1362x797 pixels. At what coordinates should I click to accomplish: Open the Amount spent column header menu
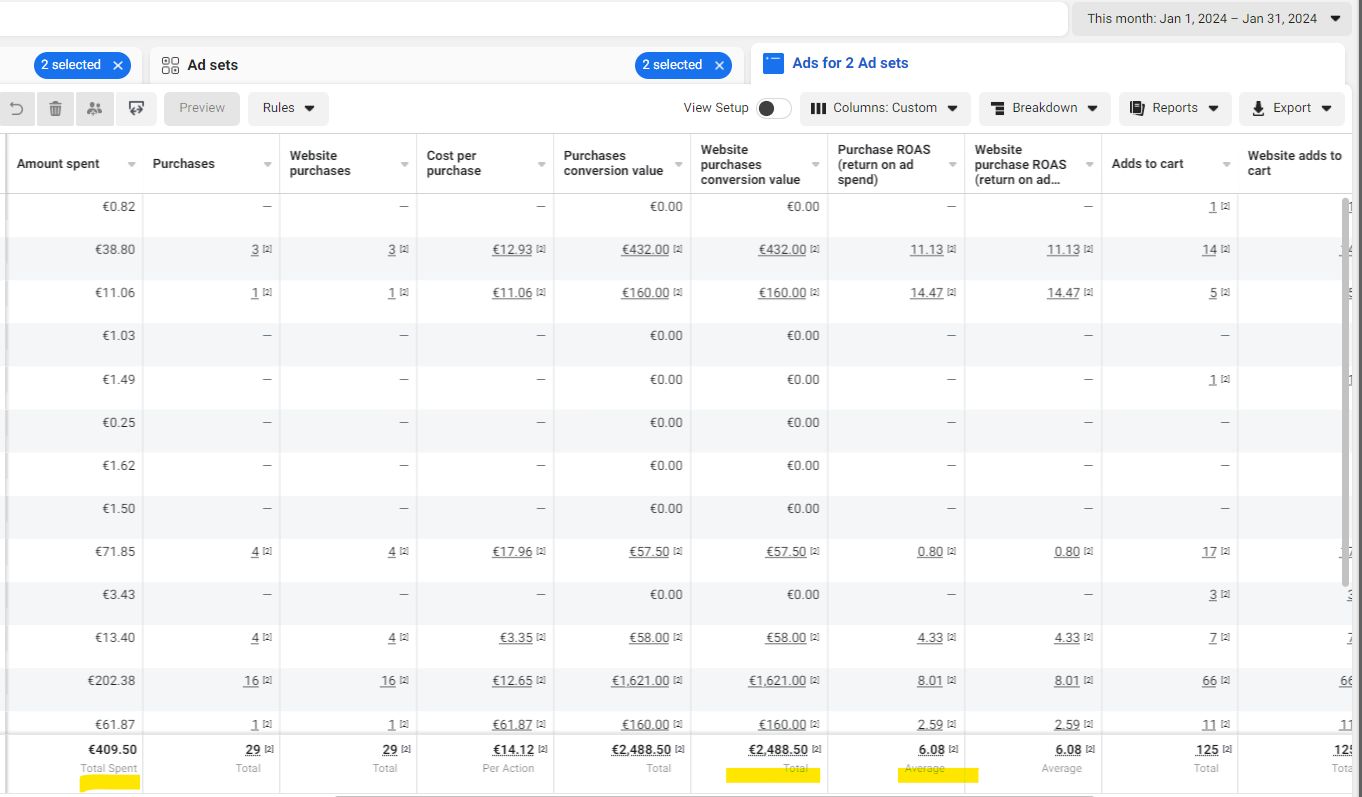click(131, 164)
